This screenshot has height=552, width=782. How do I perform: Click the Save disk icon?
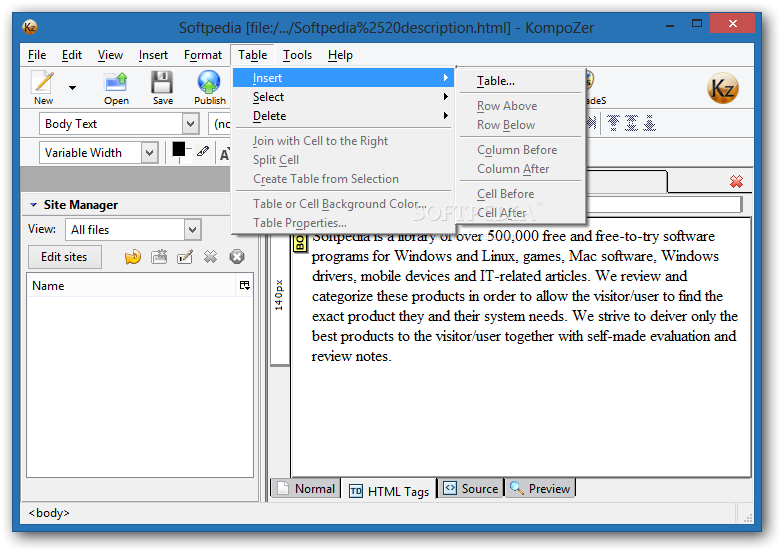(162, 83)
